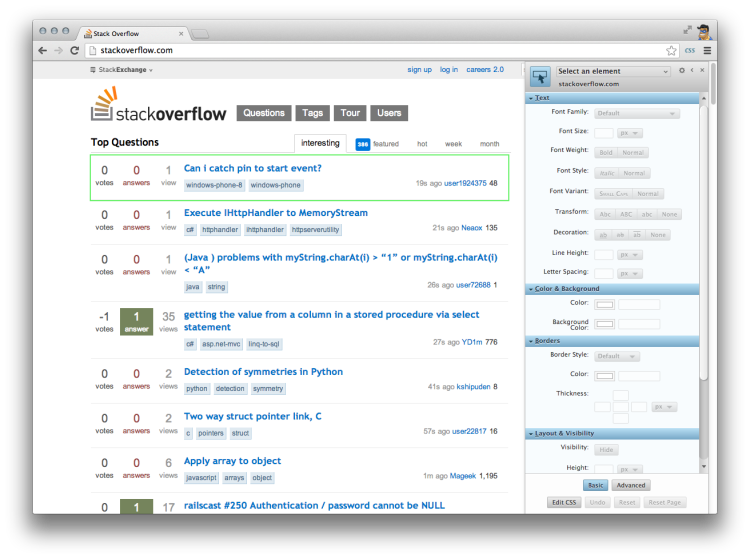Switch to the week tab
The width and height of the screenshot is (750, 559).
click(453, 144)
